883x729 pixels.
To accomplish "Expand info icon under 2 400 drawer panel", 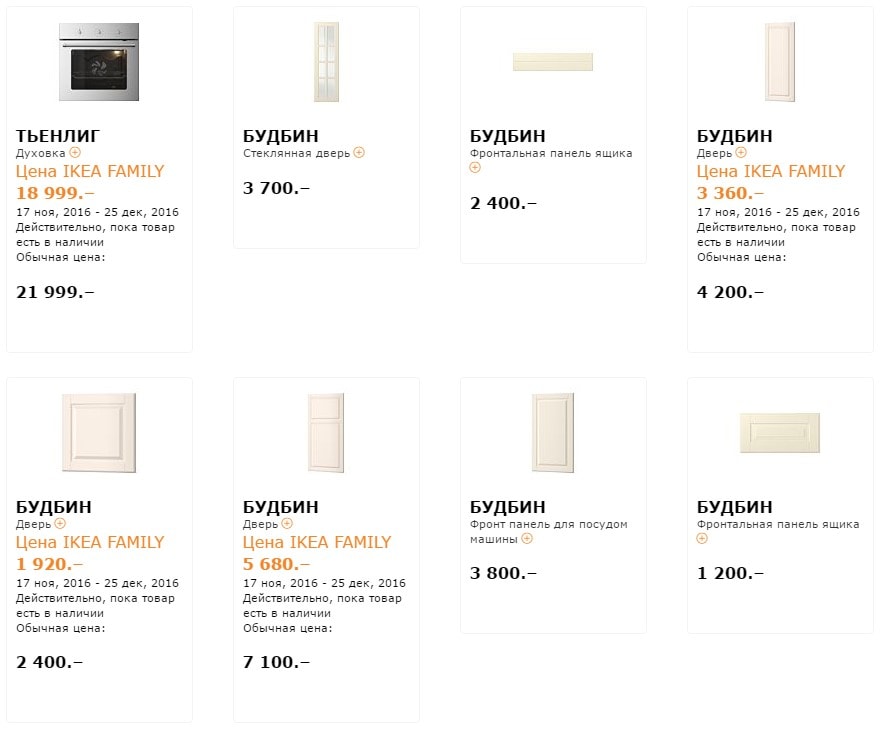I will 475,168.
